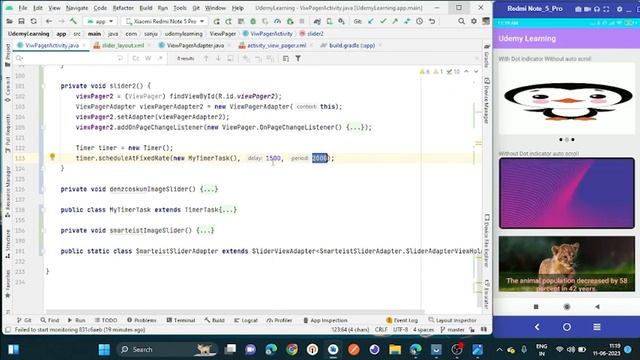Image resolution: width=640 pixels, height=360 pixels.
Task: Switch to build.gradle (app) tab
Action: tap(351, 45)
